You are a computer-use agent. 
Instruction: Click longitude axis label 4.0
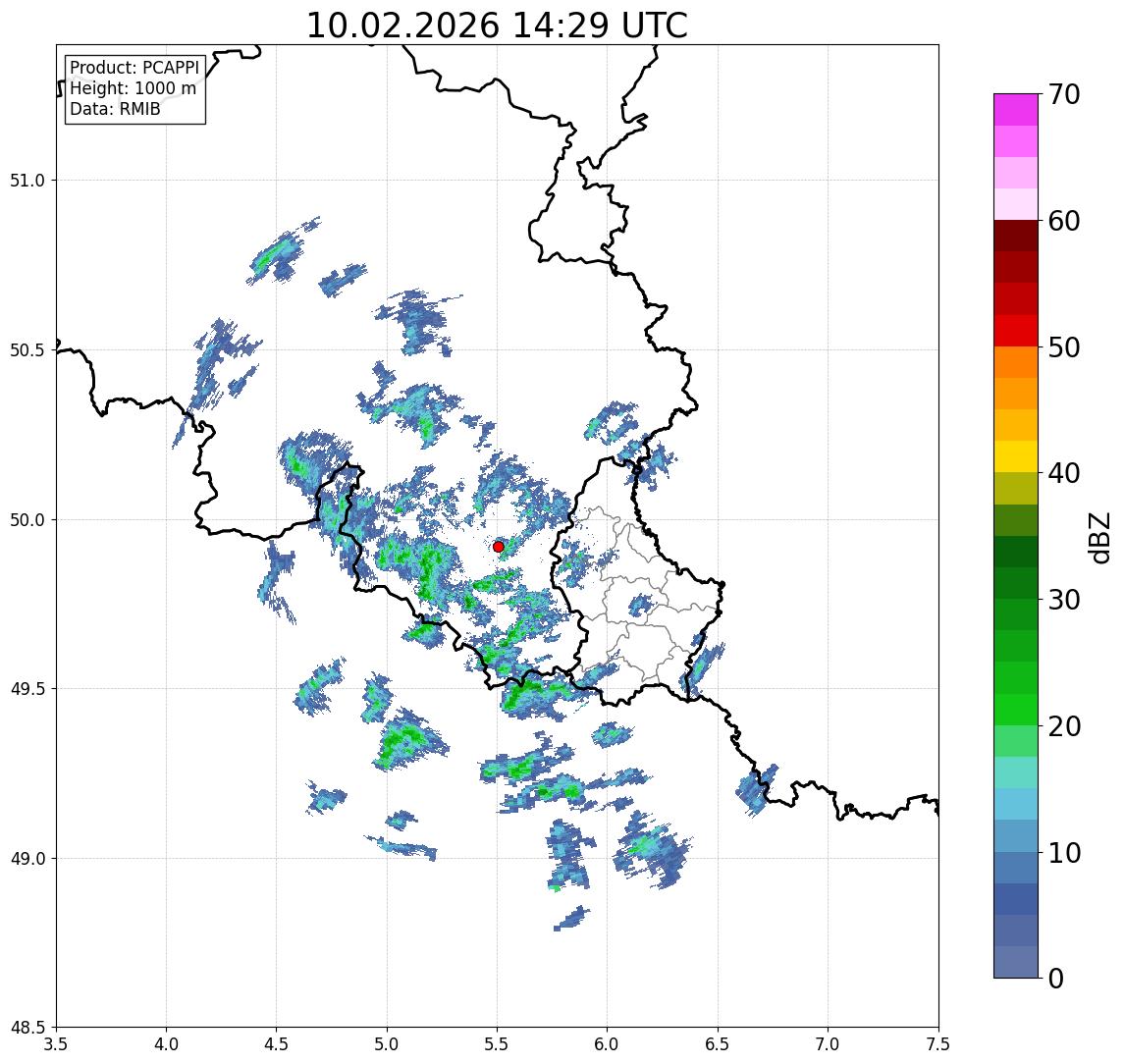click(166, 1044)
